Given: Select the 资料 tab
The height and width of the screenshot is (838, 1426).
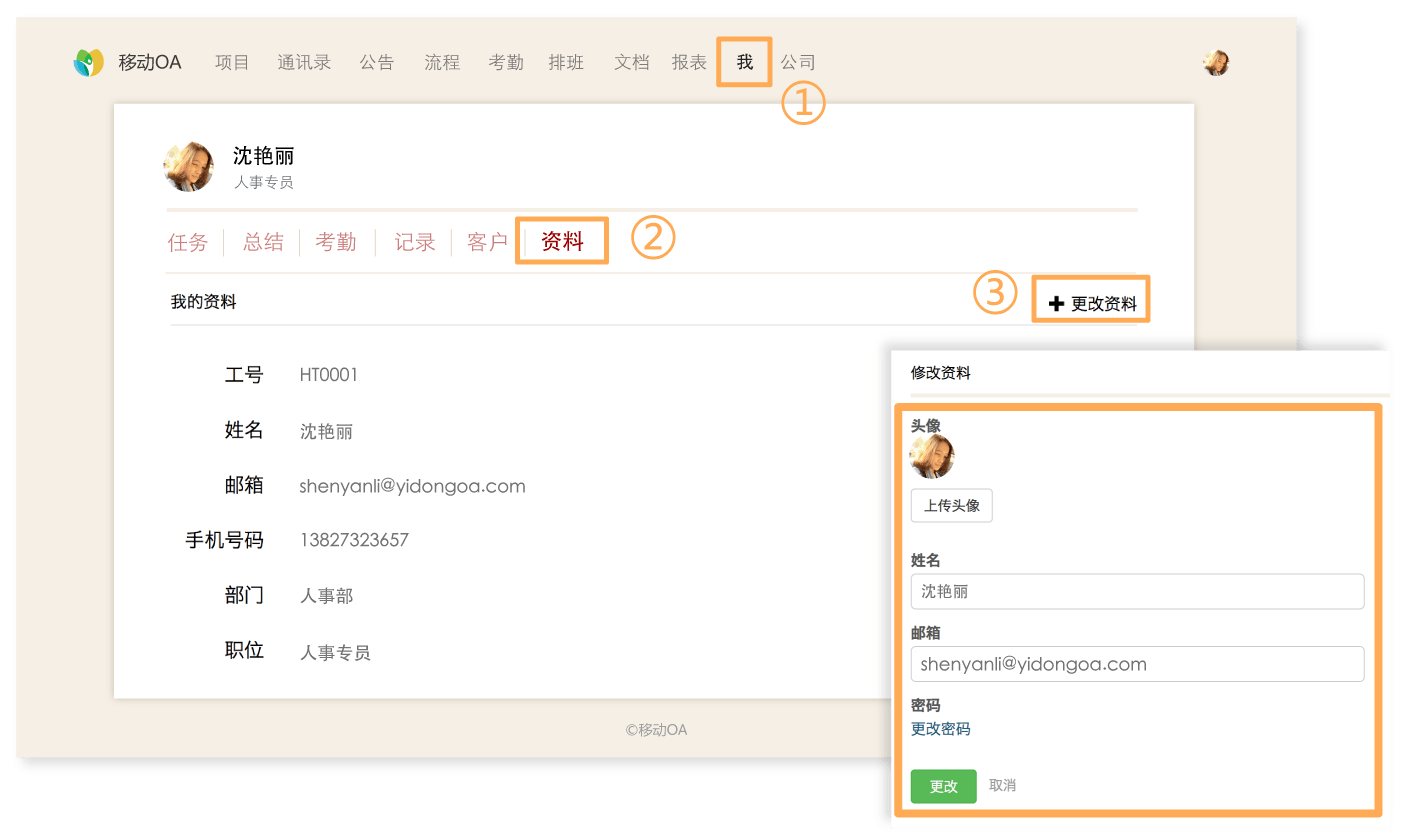Looking at the screenshot, I should [562, 241].
